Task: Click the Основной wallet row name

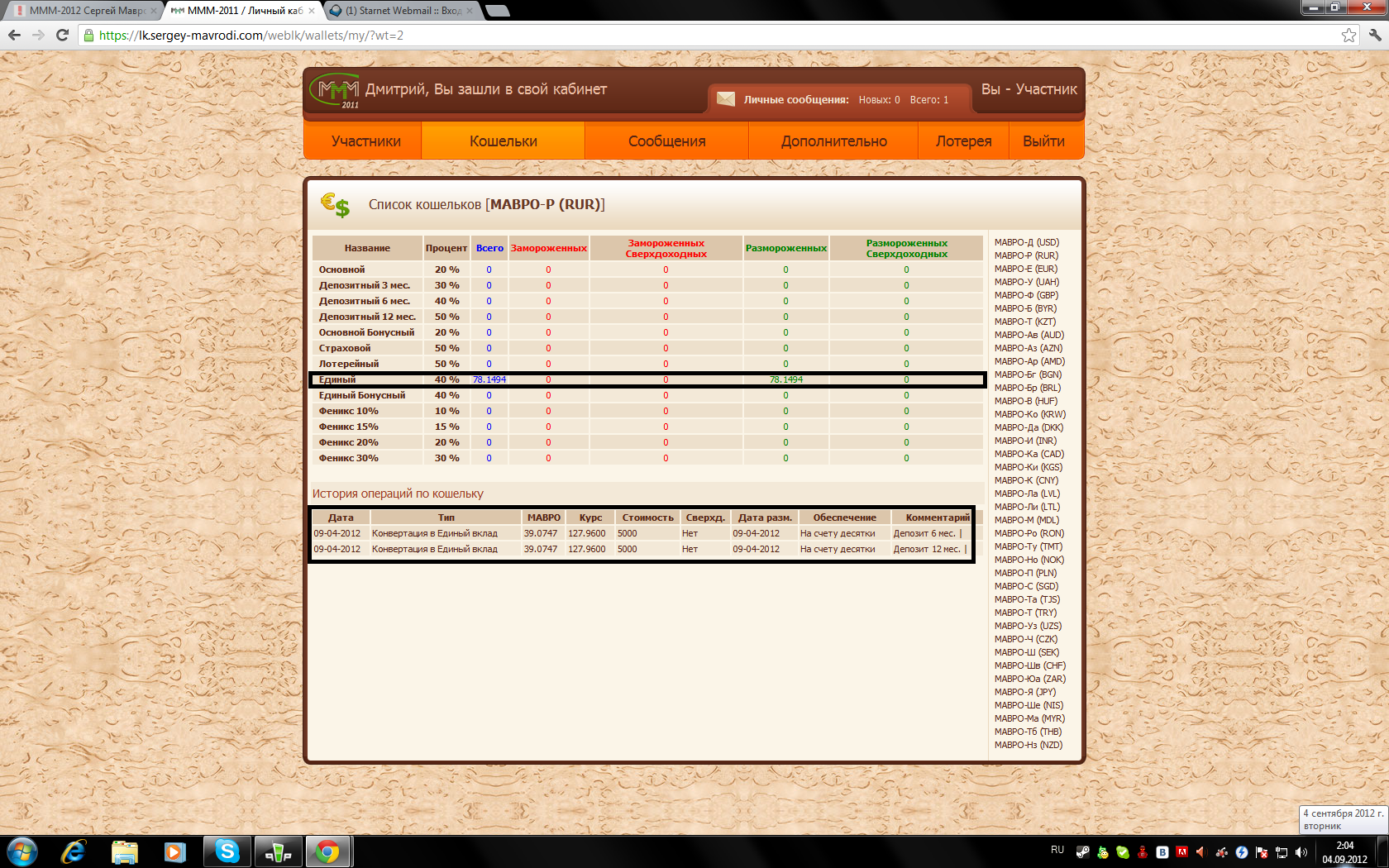Action: pos(341,269)
